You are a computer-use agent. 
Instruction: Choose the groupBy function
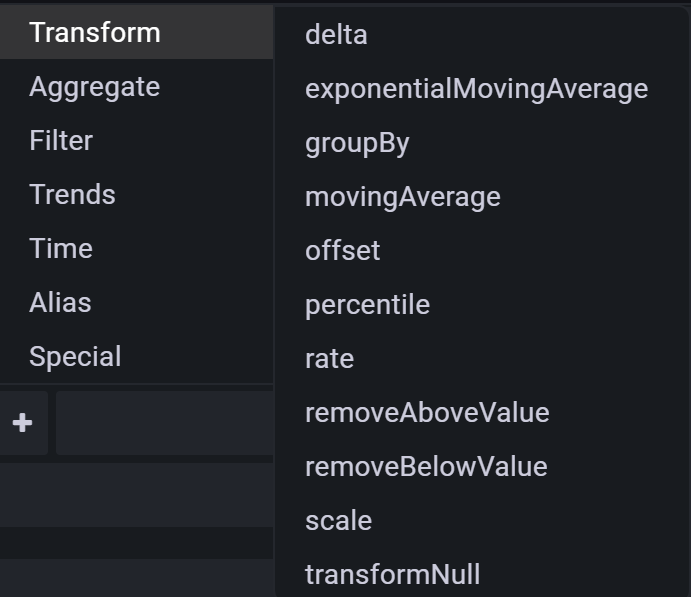357,143
